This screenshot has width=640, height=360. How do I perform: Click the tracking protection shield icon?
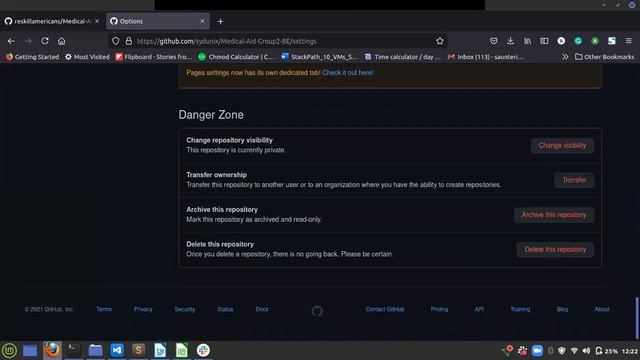coord(116,41)
